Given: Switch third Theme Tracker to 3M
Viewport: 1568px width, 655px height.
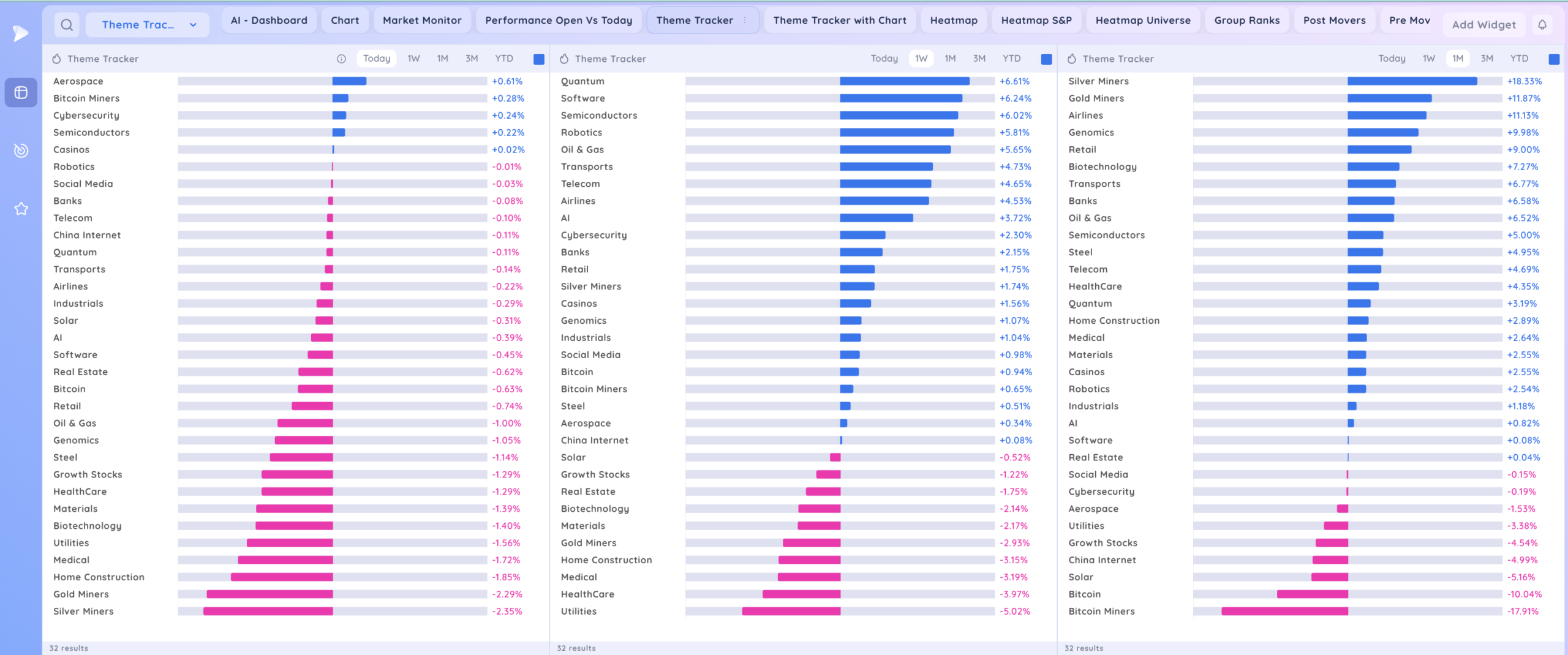Looking at the screenshot, I should (1487, 59).
